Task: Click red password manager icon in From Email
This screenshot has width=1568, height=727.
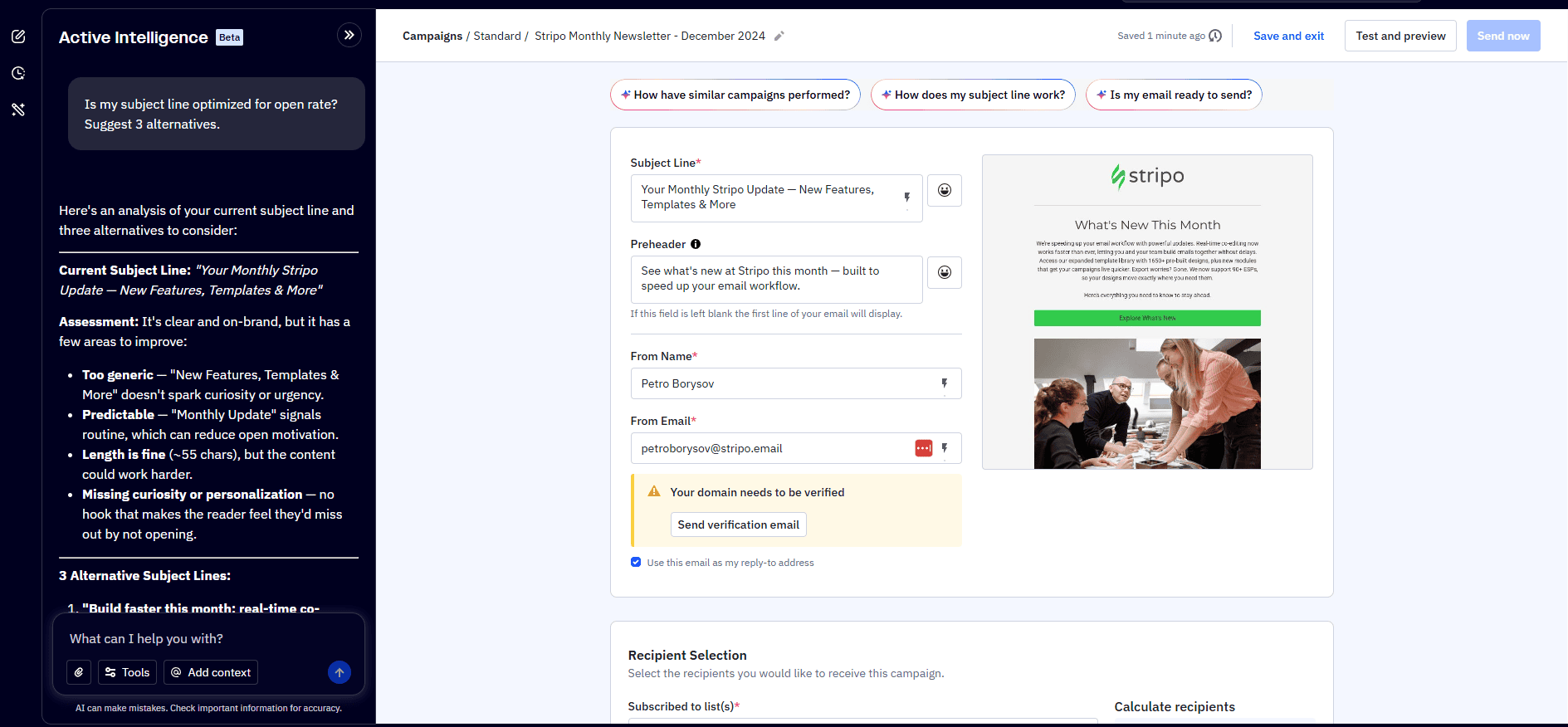Action: point(923,448)
